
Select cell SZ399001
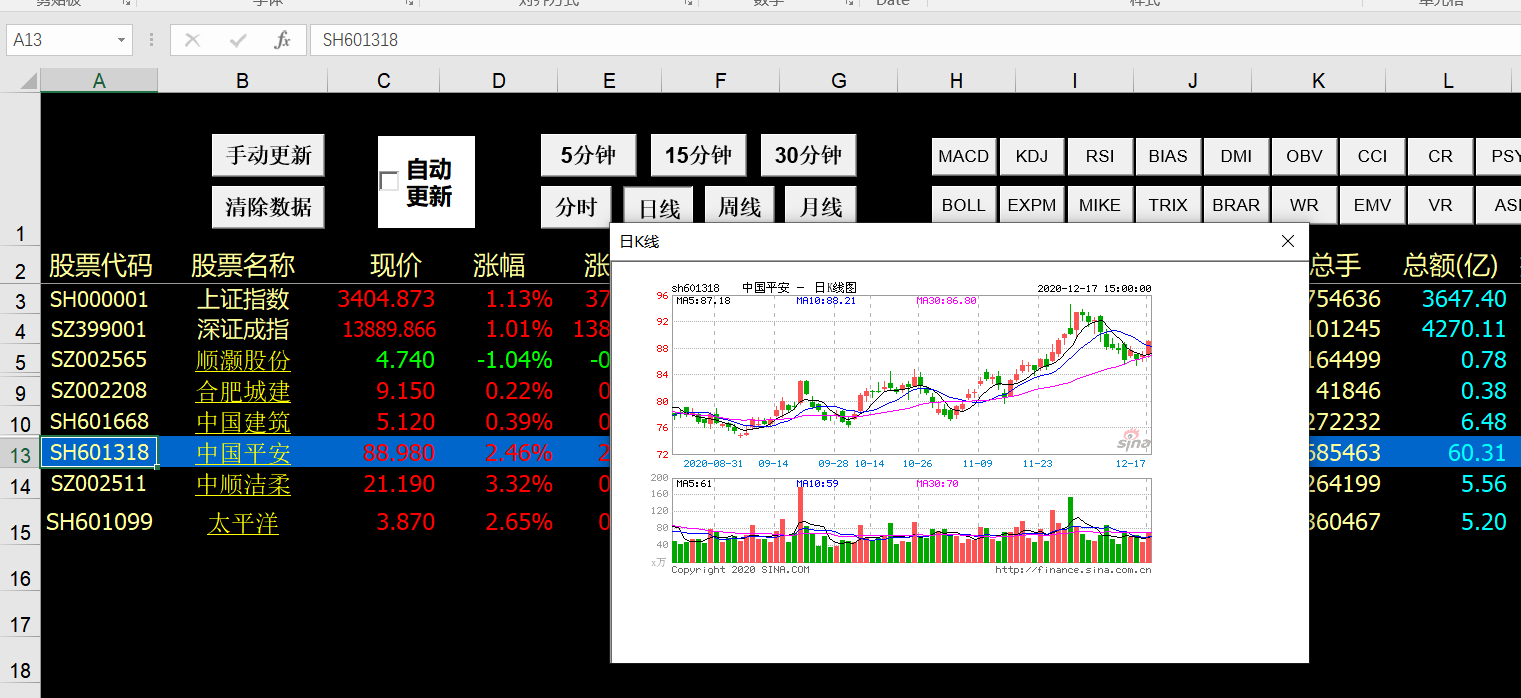[99, 329]
